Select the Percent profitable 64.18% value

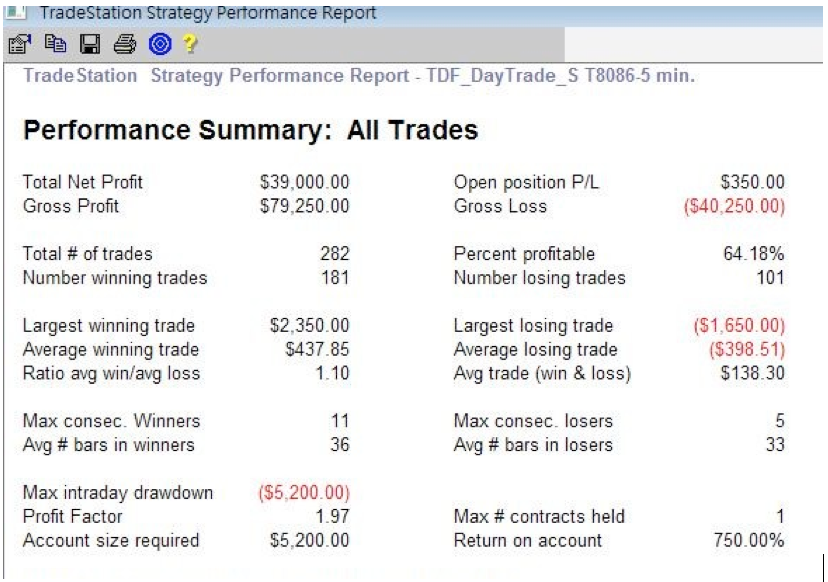pyautogui.click(x=753, y=254)
